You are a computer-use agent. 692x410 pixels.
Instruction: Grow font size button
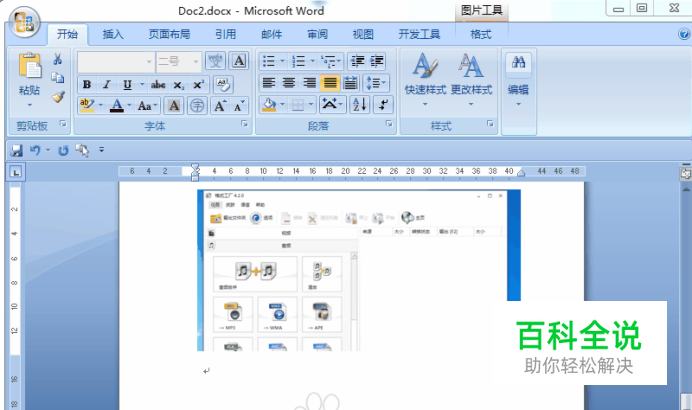(220, 105)
